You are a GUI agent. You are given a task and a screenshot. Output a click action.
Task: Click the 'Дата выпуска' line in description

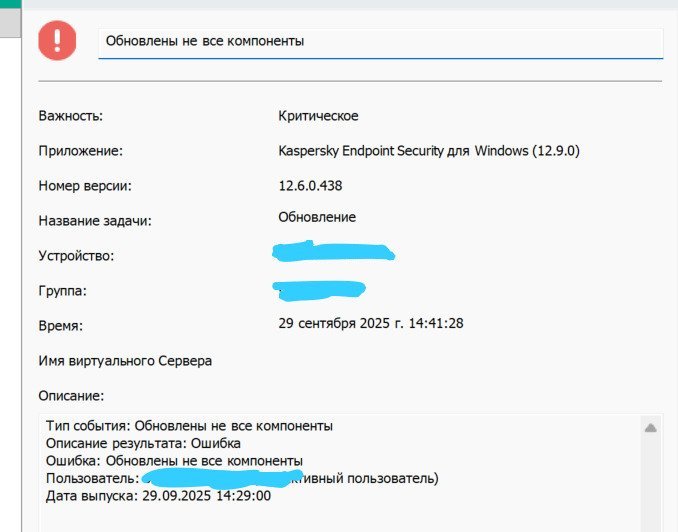tap(158, 496)
